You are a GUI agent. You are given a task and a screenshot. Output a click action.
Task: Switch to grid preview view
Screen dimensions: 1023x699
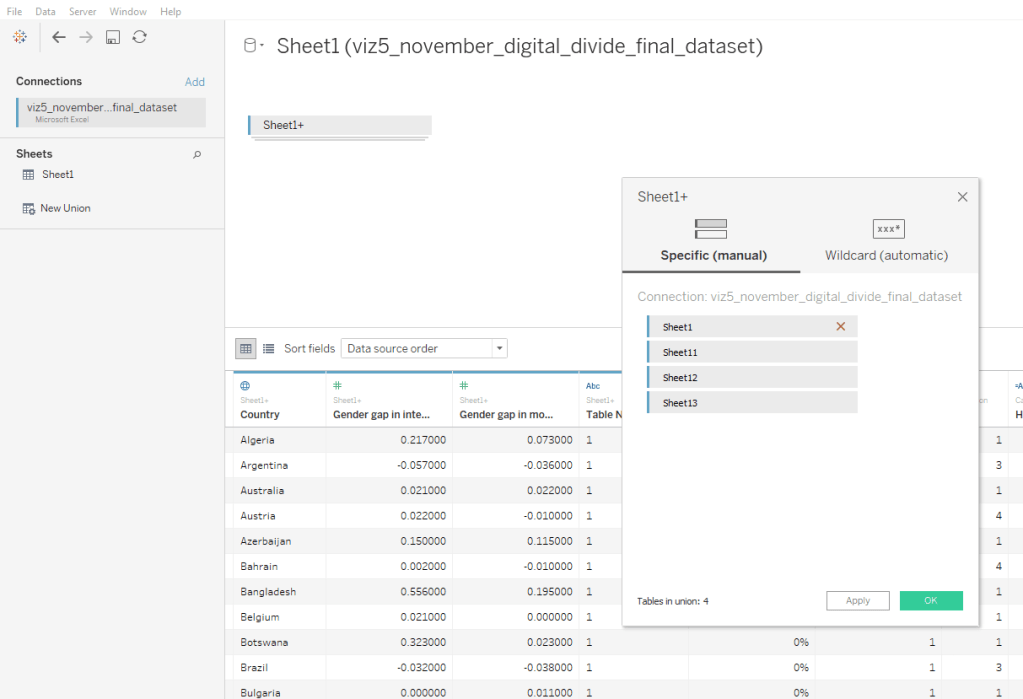[245, 349]
